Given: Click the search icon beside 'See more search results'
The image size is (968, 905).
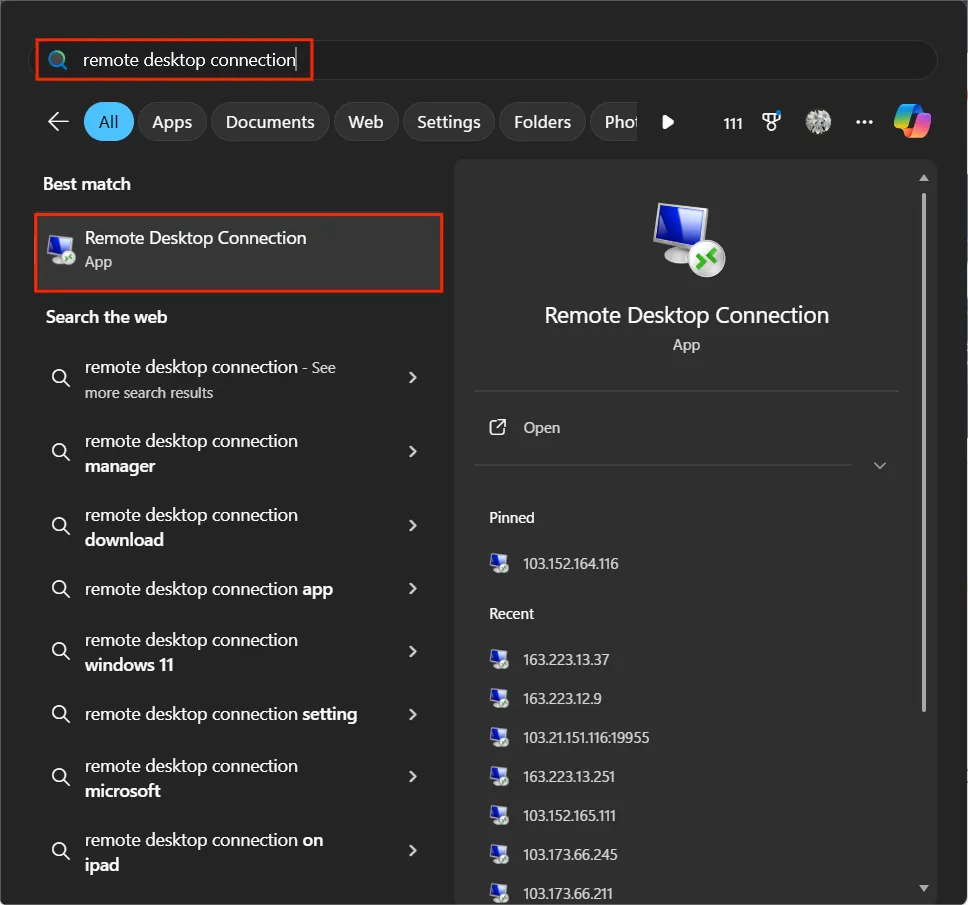Looking at the screenshot, I should click(x=60, y=378).
